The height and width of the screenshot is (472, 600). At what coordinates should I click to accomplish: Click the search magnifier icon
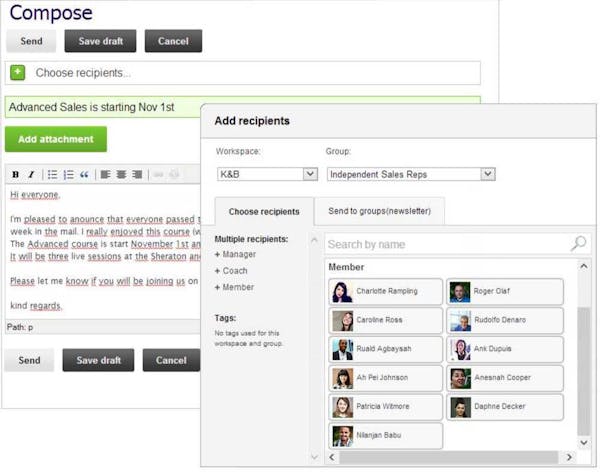(x=578, y=244)
